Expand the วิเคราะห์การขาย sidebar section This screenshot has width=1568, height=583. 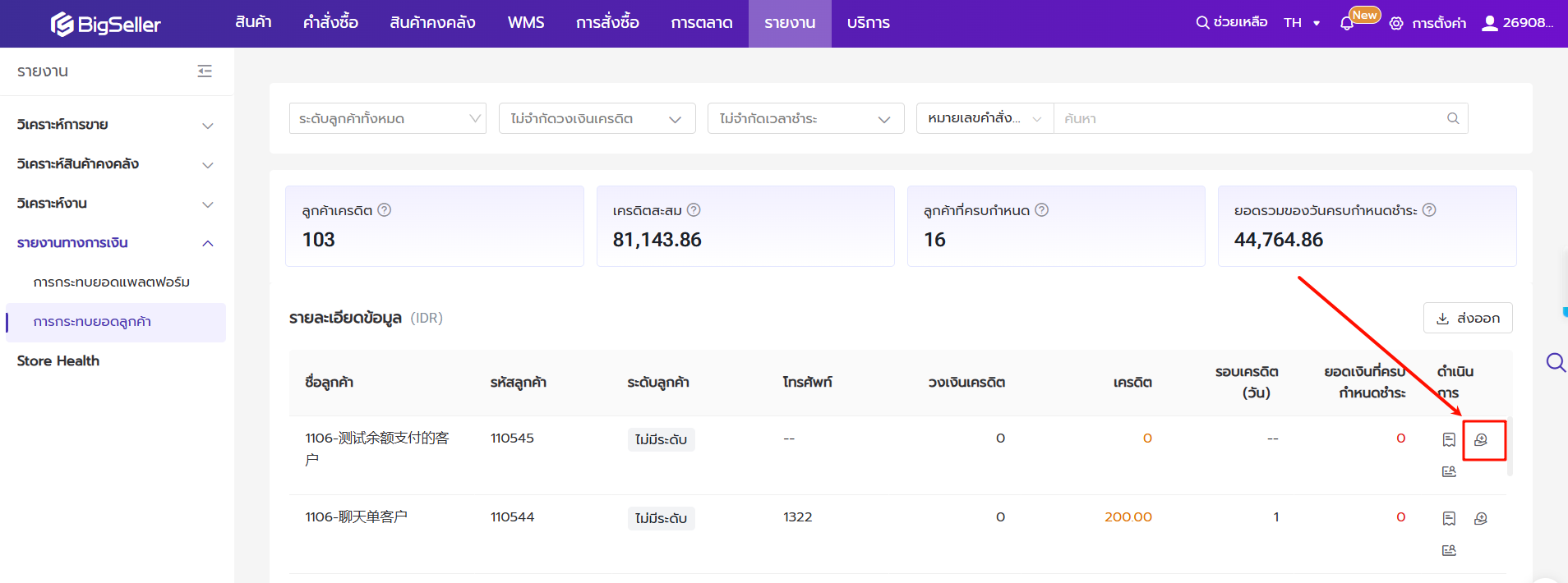(115, 125)
